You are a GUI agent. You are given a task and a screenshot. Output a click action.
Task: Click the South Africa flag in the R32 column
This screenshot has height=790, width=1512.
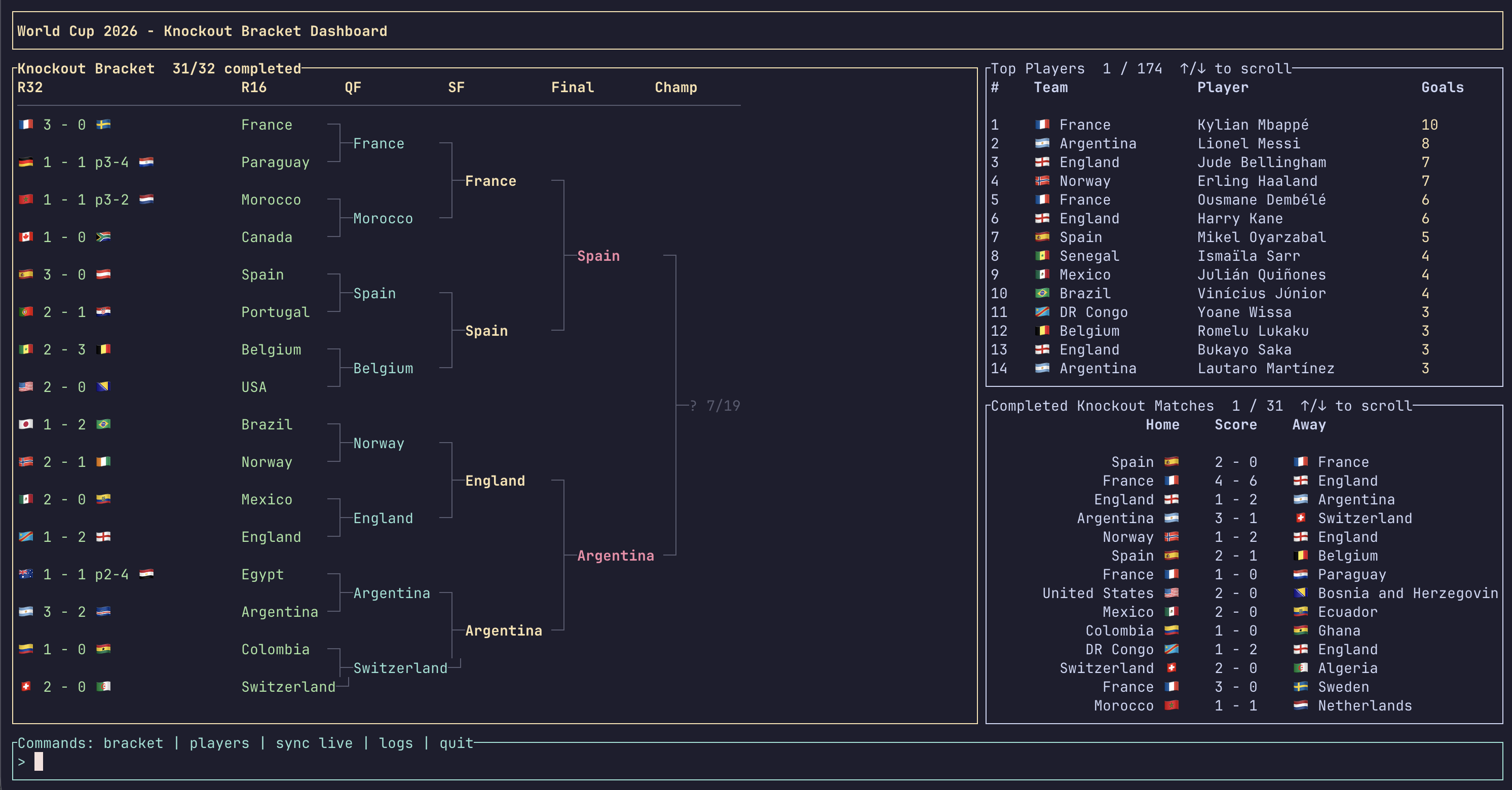click(x=103, y=237)
